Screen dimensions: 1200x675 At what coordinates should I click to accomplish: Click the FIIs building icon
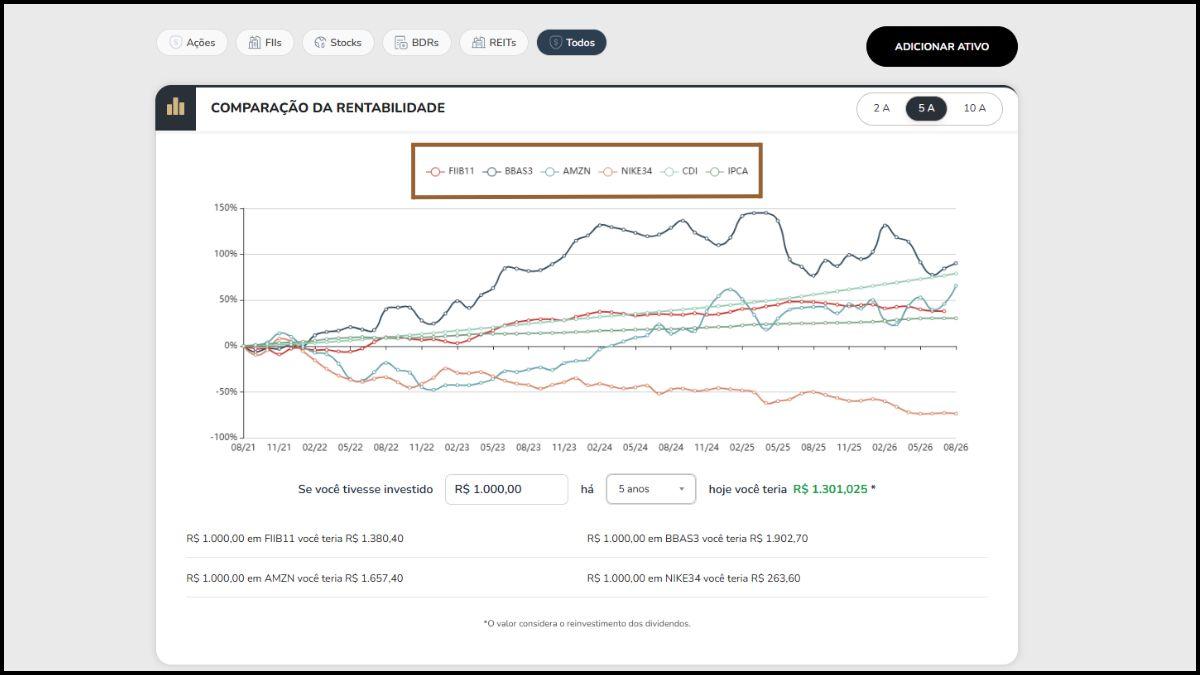255,43
